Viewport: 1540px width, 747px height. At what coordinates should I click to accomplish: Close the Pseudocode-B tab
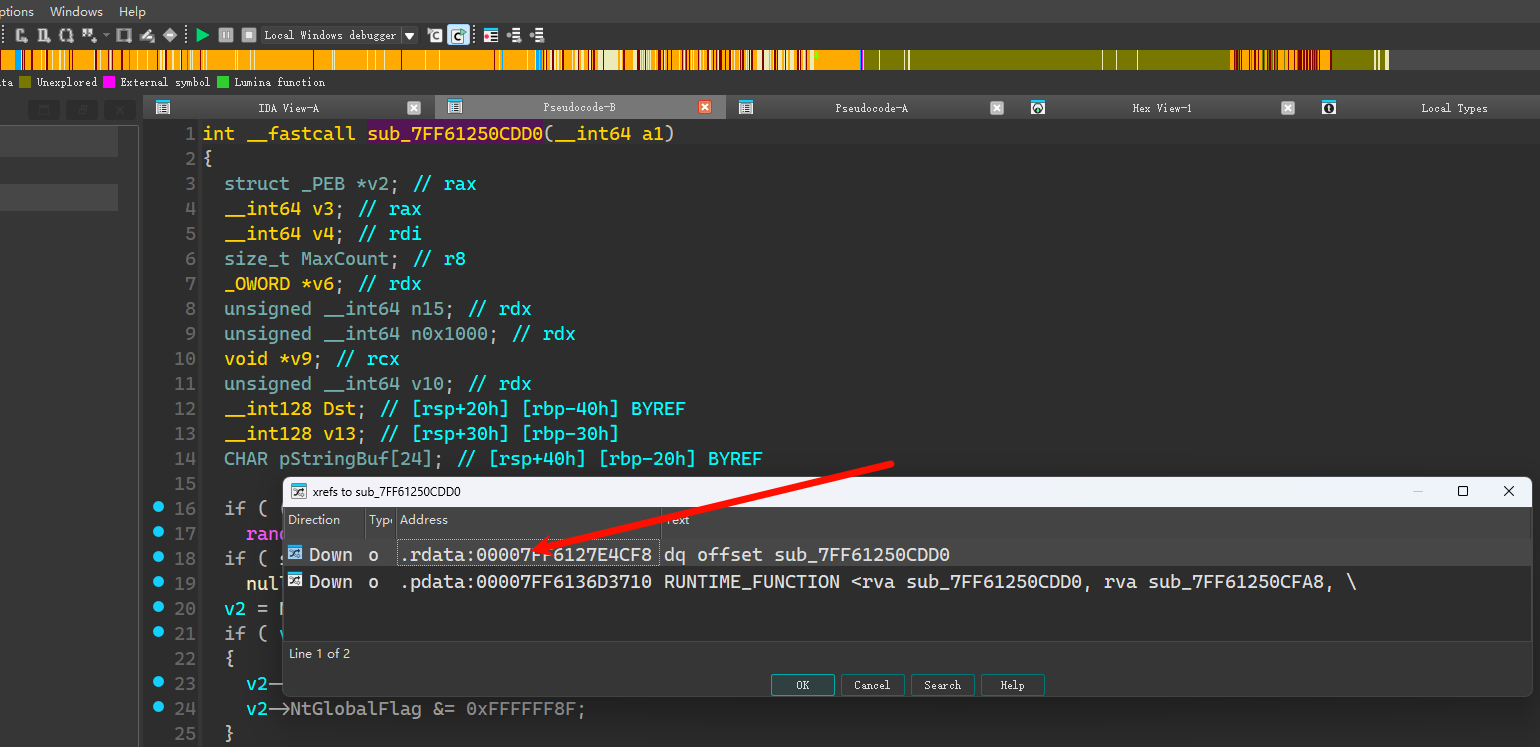(x=705, y=108)
